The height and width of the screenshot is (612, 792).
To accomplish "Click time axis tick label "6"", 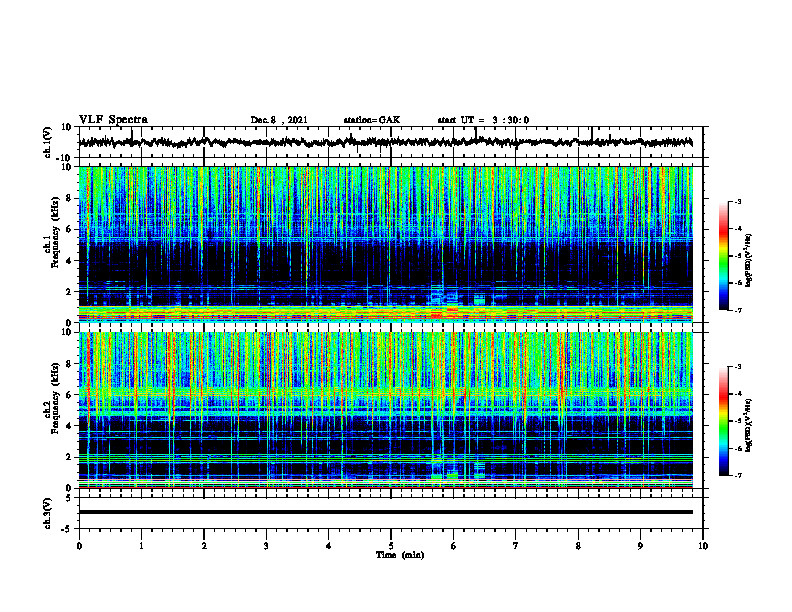I will 454,546.
